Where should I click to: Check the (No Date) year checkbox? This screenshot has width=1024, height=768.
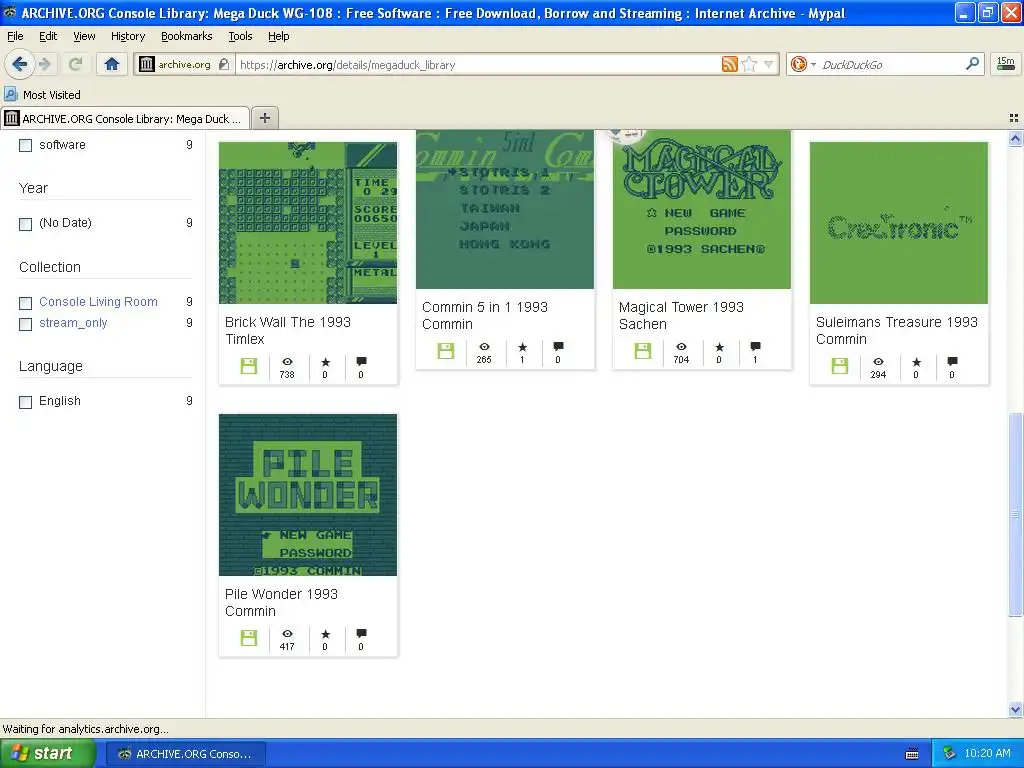pyautogui.click(x=25, y=223)
